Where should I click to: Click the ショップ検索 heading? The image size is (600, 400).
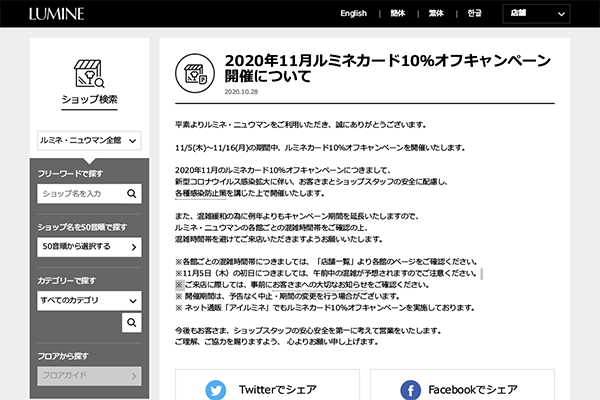tap(89, 100)
